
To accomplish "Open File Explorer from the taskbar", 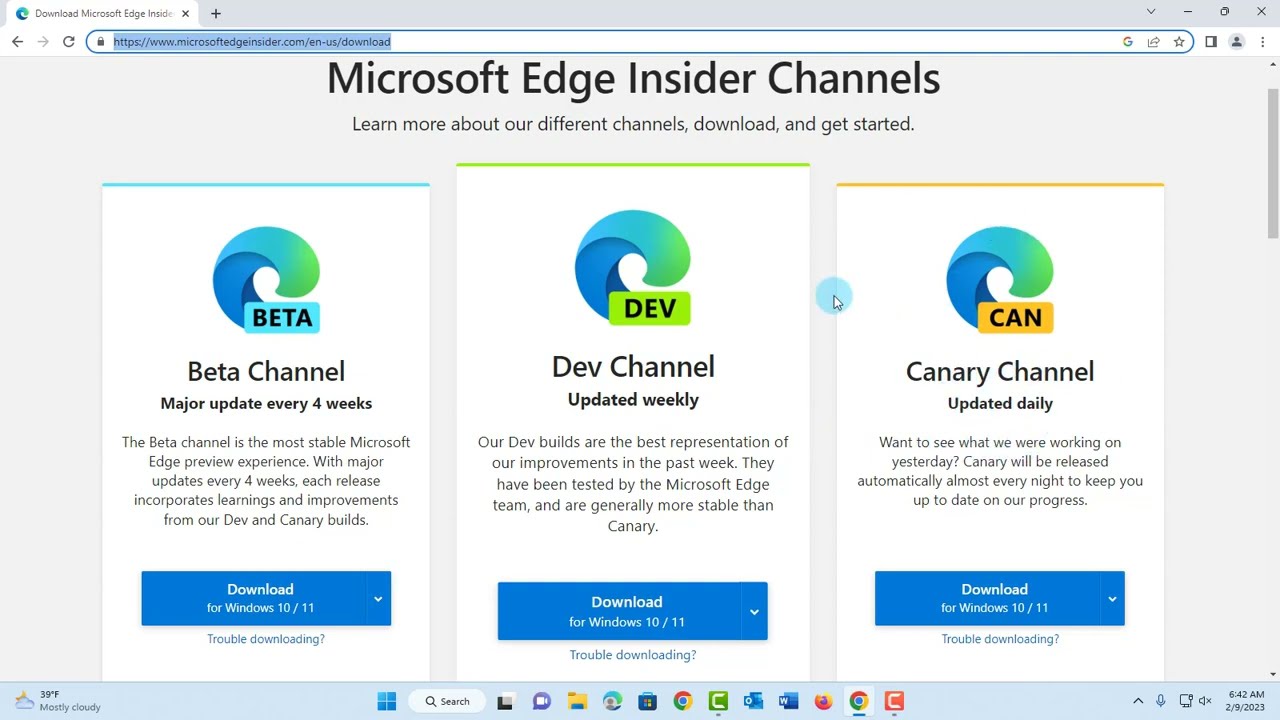I will point(577,701).
